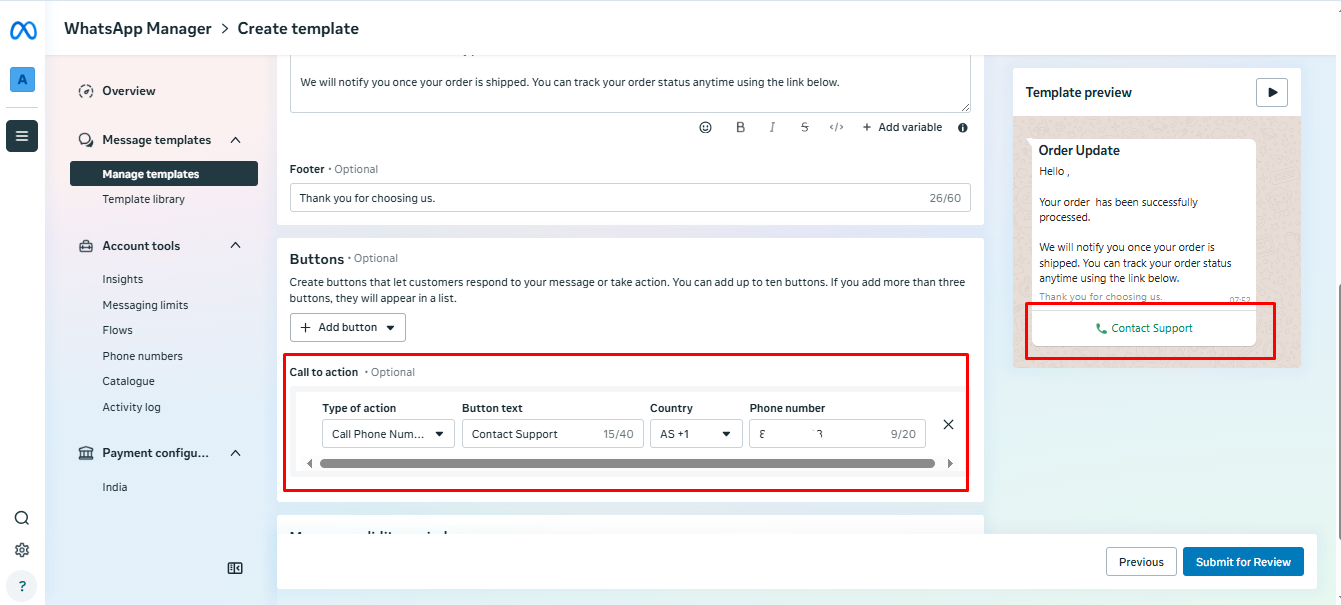Open the Catalogue page

click(x=128, y=381)
